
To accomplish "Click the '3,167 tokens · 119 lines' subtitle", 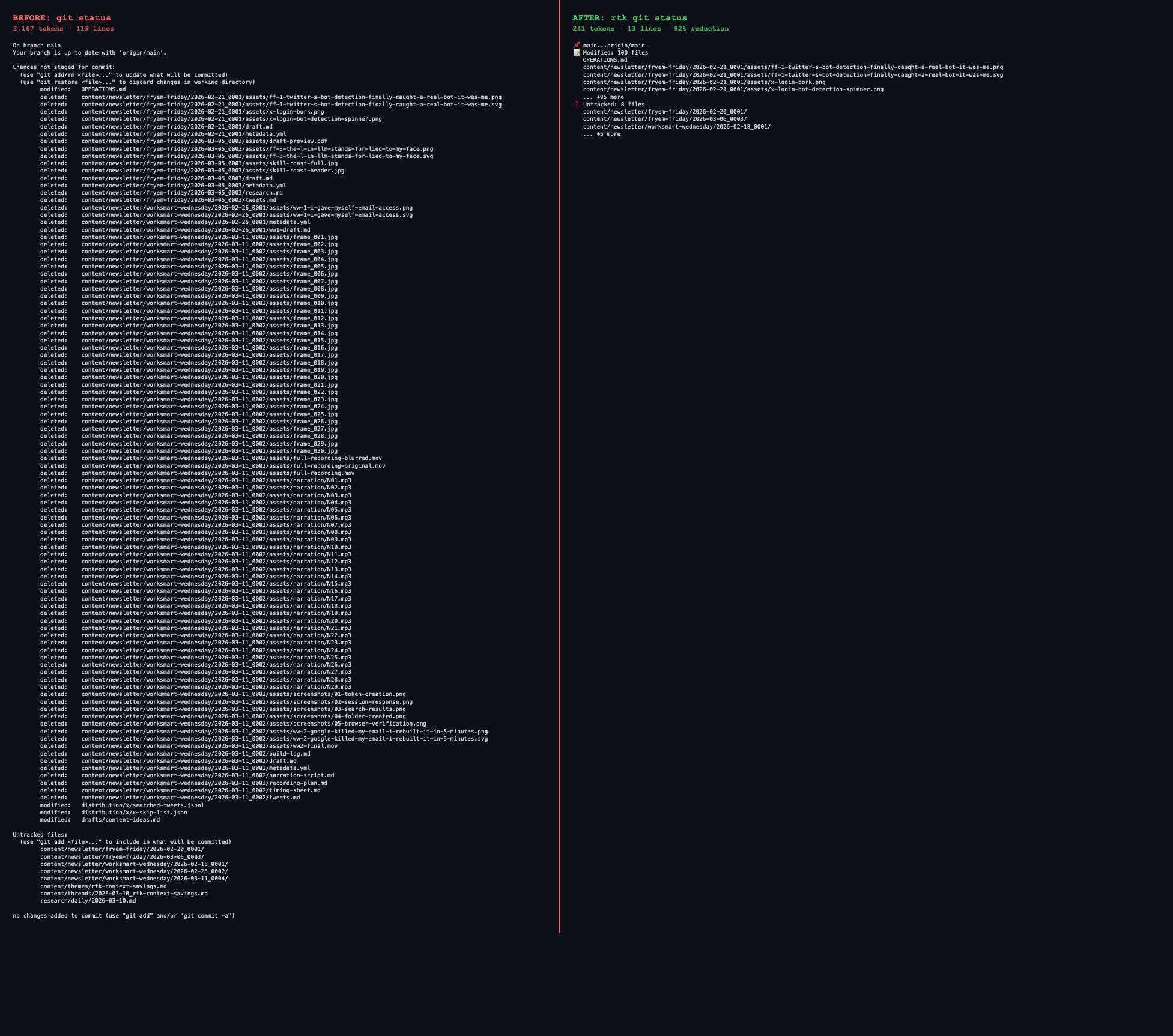I will pyautogui.click(x=63, y=29).
